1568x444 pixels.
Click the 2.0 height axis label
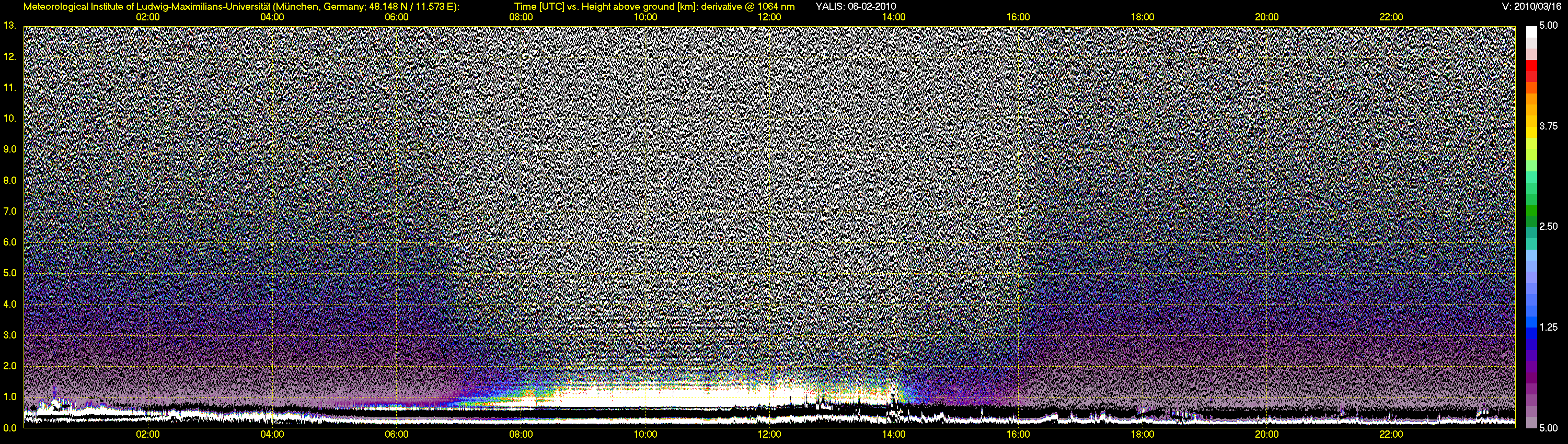pyautogui.click(x=10, y=366)
